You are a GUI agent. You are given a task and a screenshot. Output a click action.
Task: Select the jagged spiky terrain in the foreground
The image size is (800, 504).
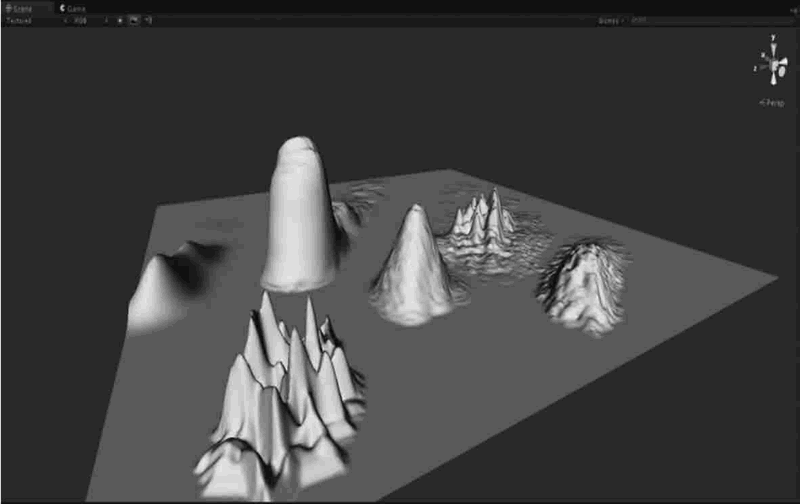[x=280, y=390]
